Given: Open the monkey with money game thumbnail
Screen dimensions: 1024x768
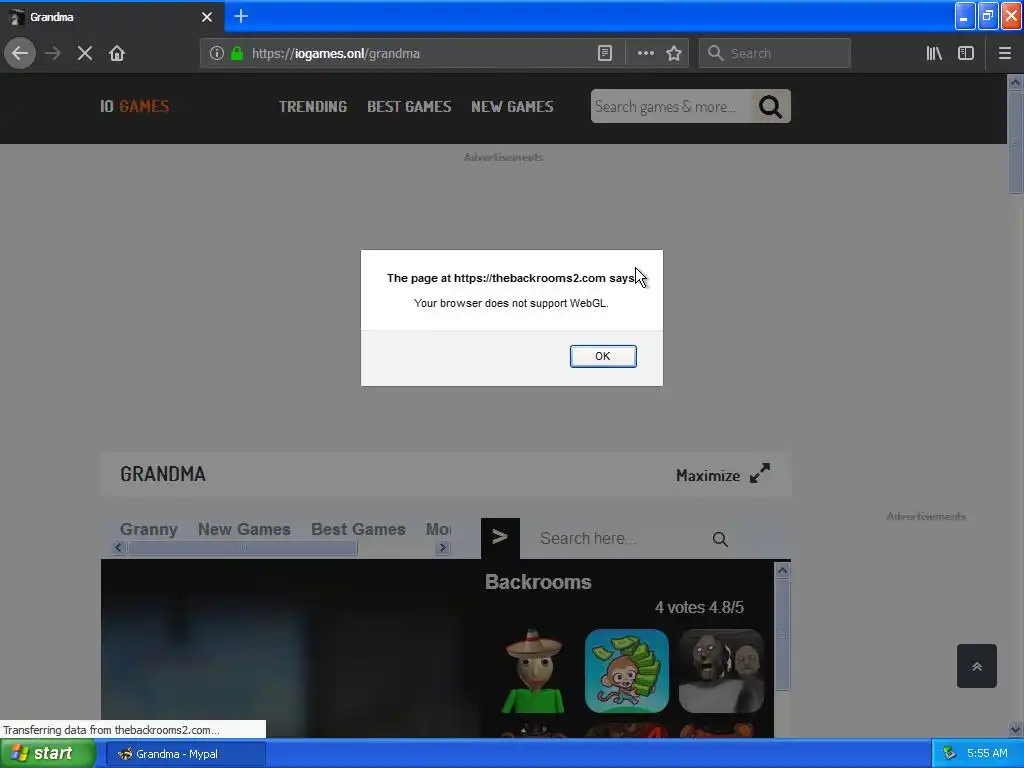Looking at the screenshot, I should (627, 671).
